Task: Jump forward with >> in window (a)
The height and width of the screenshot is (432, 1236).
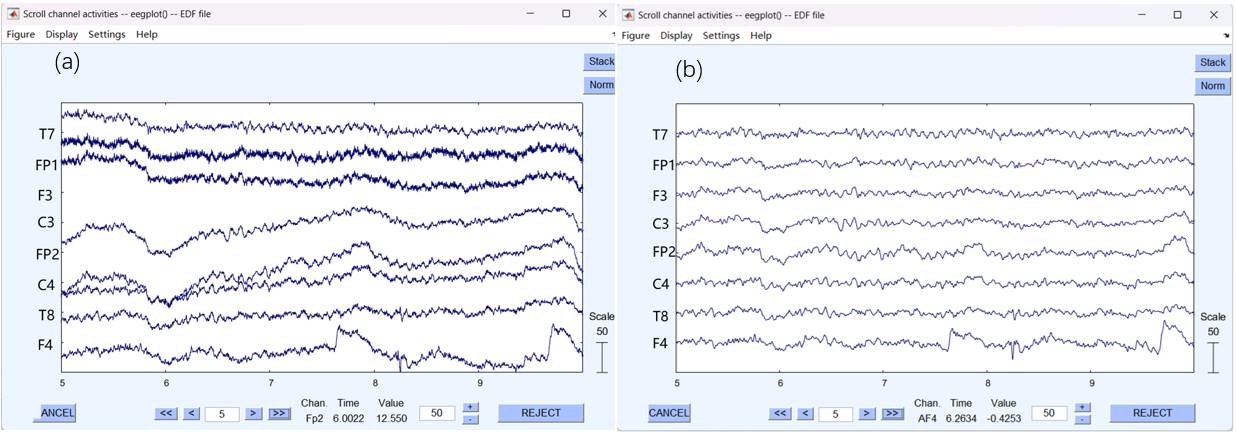Action: pyautogui.click(x=280, y=412)
